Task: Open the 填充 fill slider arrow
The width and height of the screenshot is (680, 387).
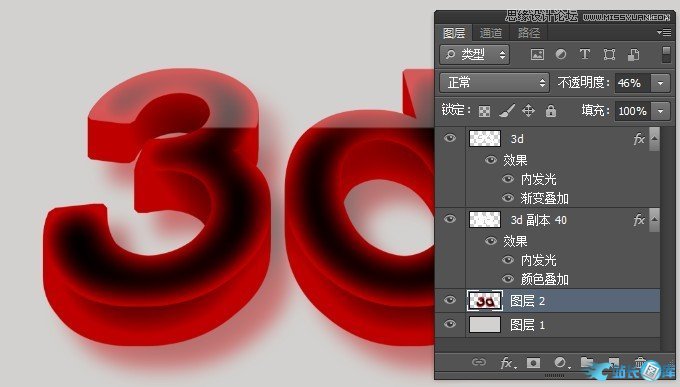Action: (660, 111)
